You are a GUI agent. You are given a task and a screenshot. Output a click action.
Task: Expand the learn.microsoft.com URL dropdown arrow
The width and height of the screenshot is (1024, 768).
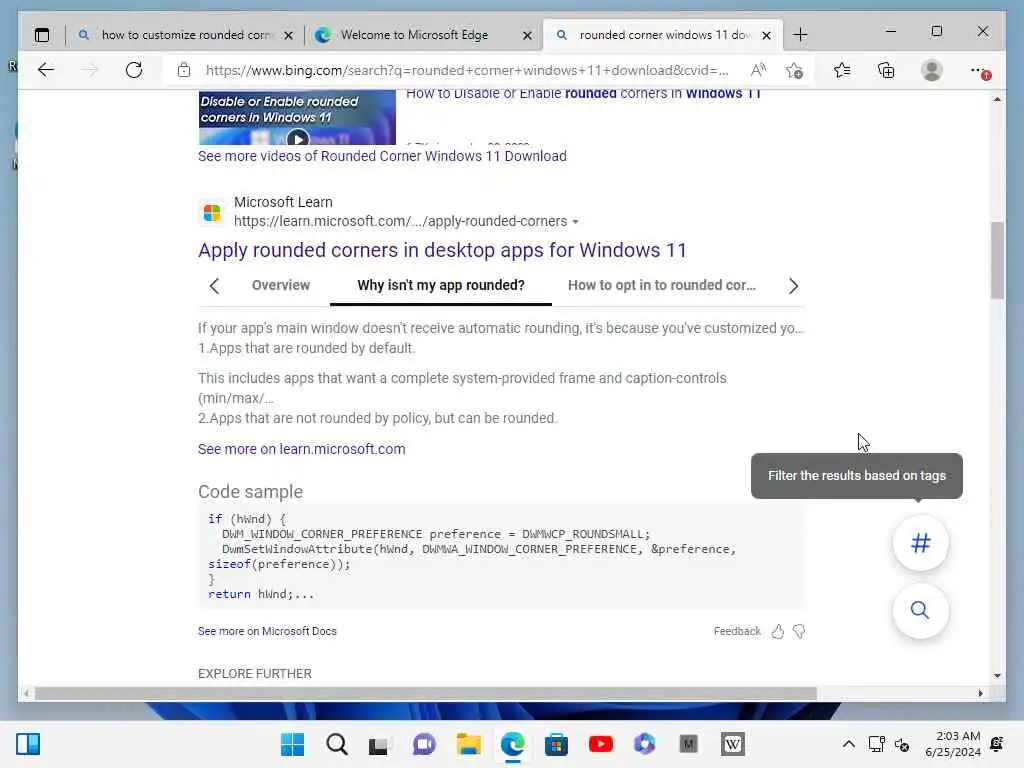click(x=575, y=222)
